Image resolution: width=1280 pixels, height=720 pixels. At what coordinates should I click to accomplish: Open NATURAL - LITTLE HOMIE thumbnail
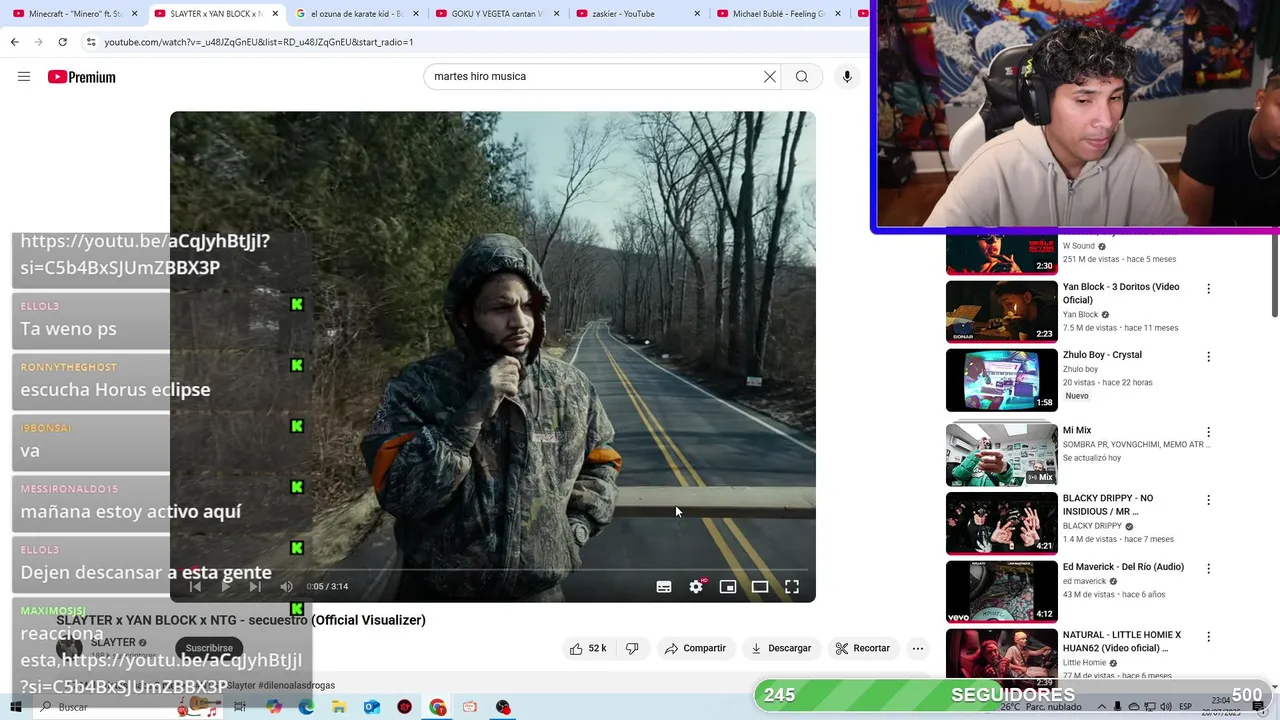(1001, 656)
